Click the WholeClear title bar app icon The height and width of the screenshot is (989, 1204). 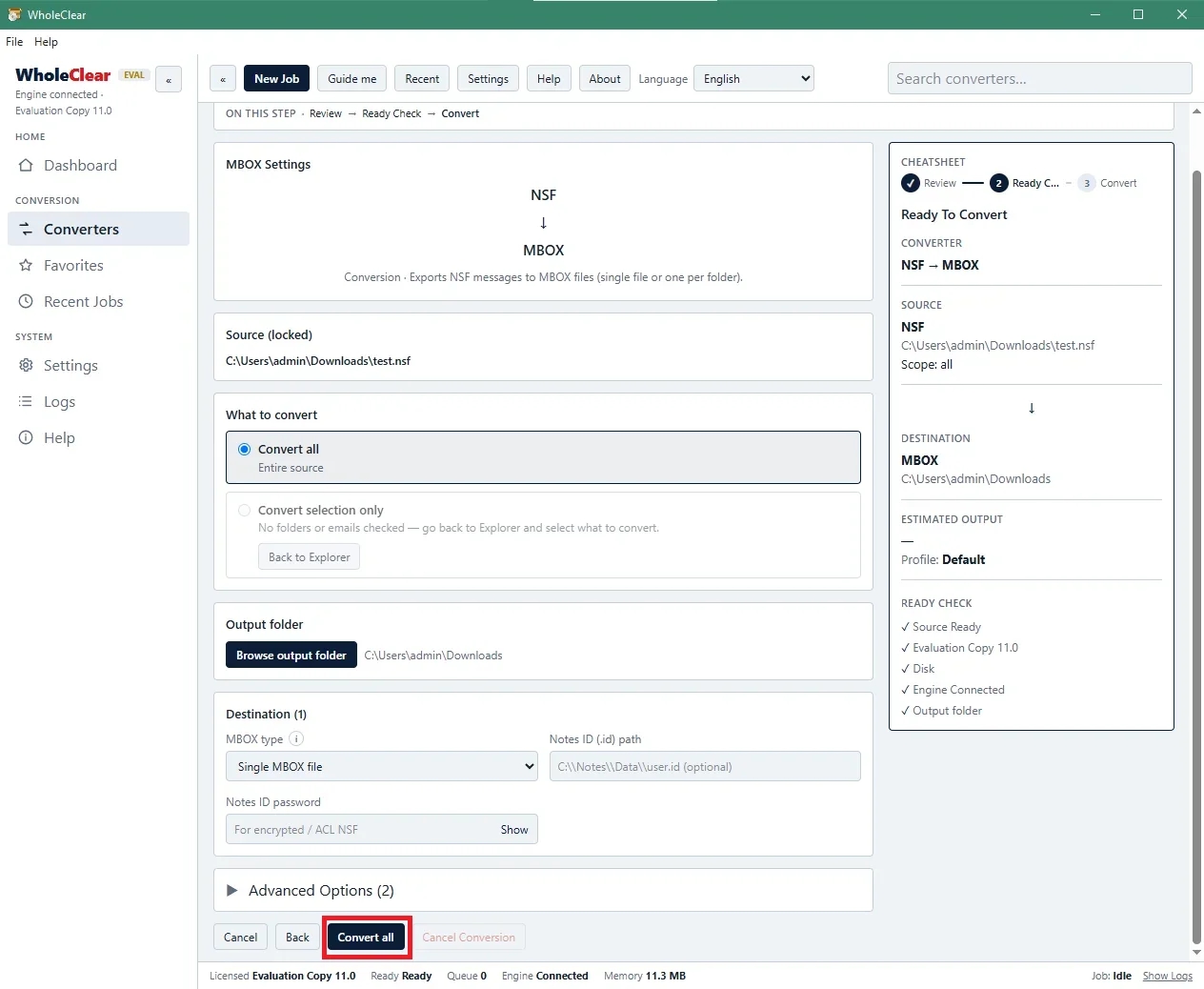pos(14,14)
